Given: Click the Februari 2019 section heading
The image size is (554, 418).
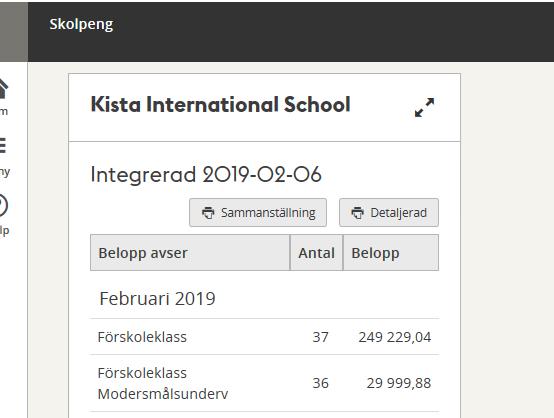Looking at the screenshot, I should pos(158,299).
